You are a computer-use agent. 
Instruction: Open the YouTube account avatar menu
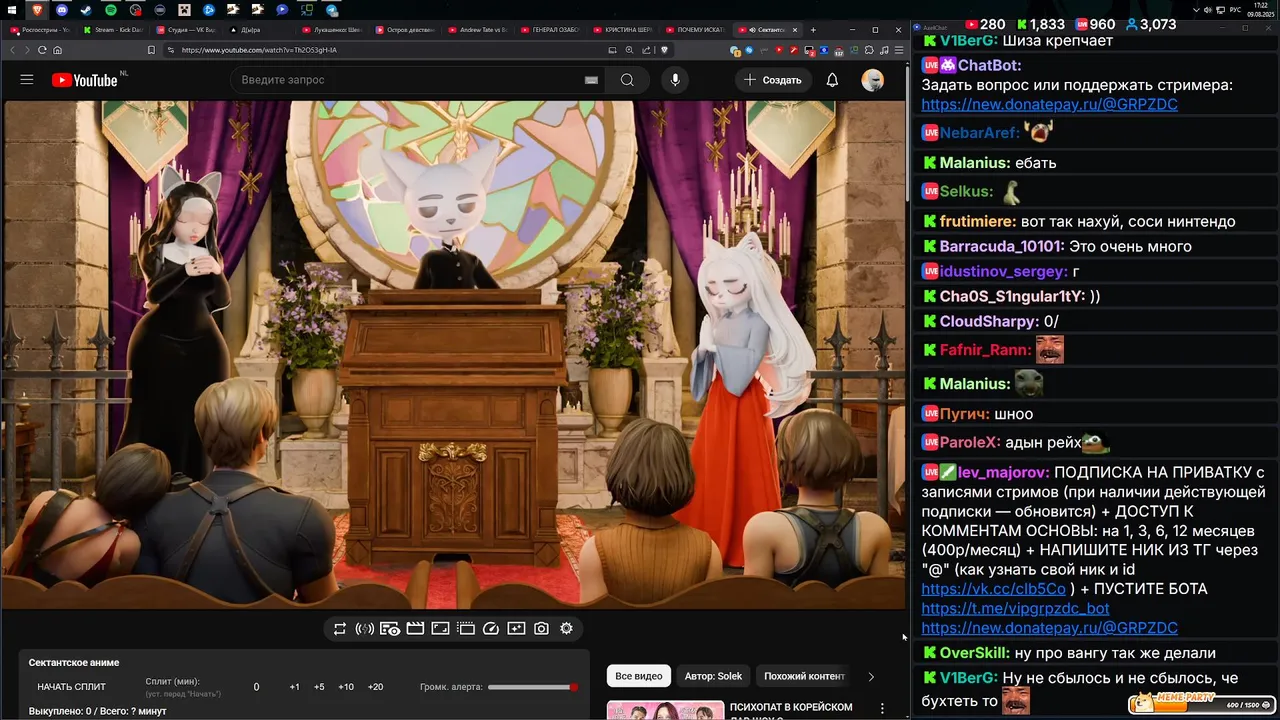click(x=873, y=80)
